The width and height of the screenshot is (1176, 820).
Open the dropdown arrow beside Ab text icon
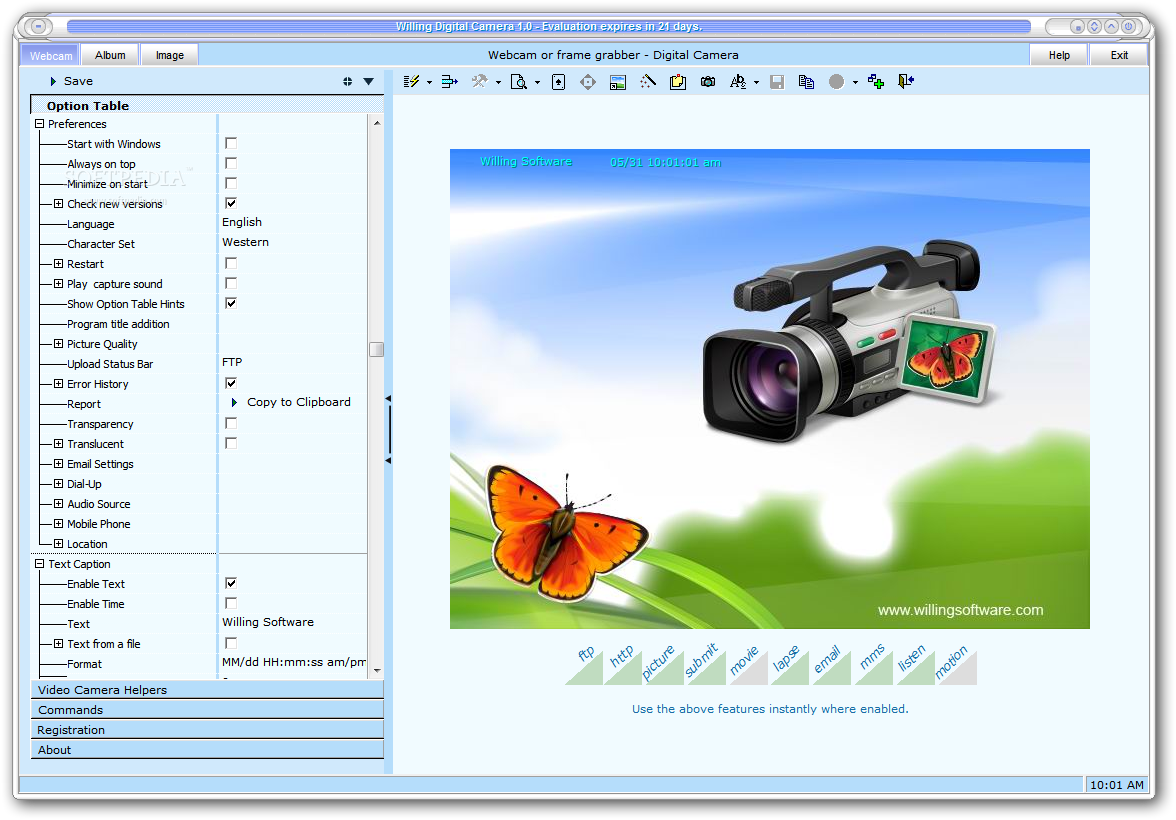point(756,83)
